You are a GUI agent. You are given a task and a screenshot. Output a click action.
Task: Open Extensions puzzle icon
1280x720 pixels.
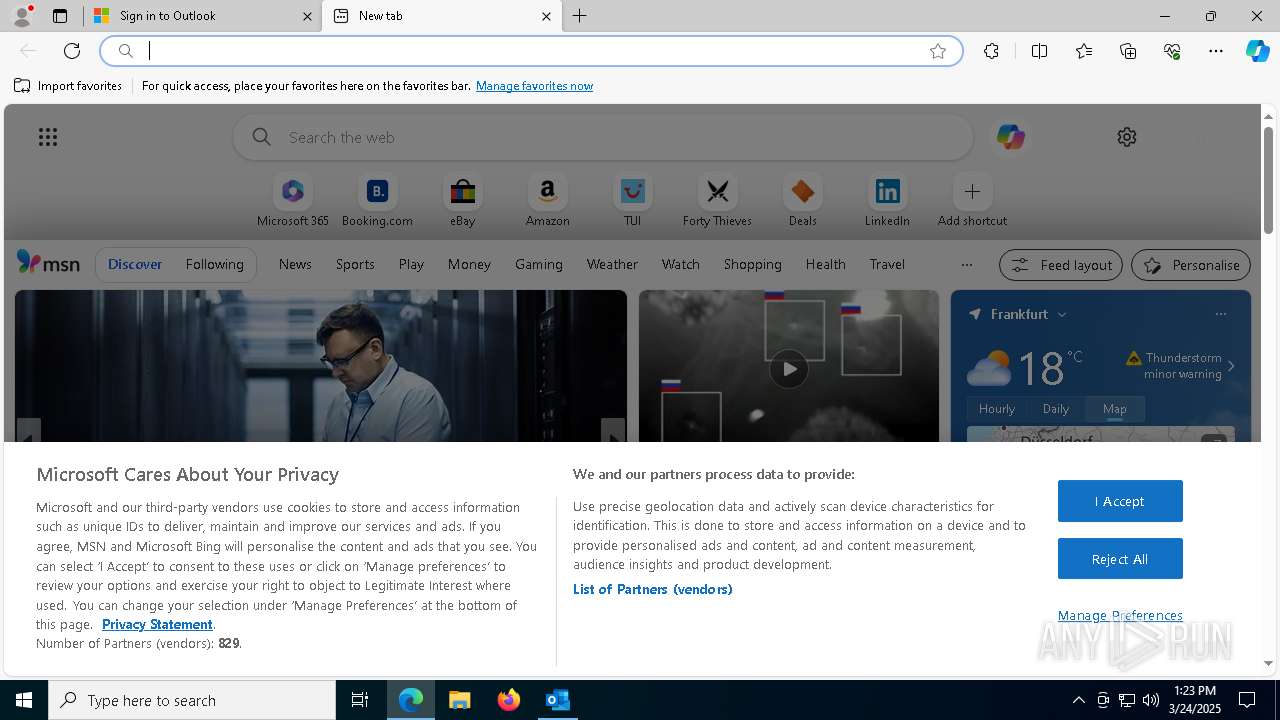991,51
